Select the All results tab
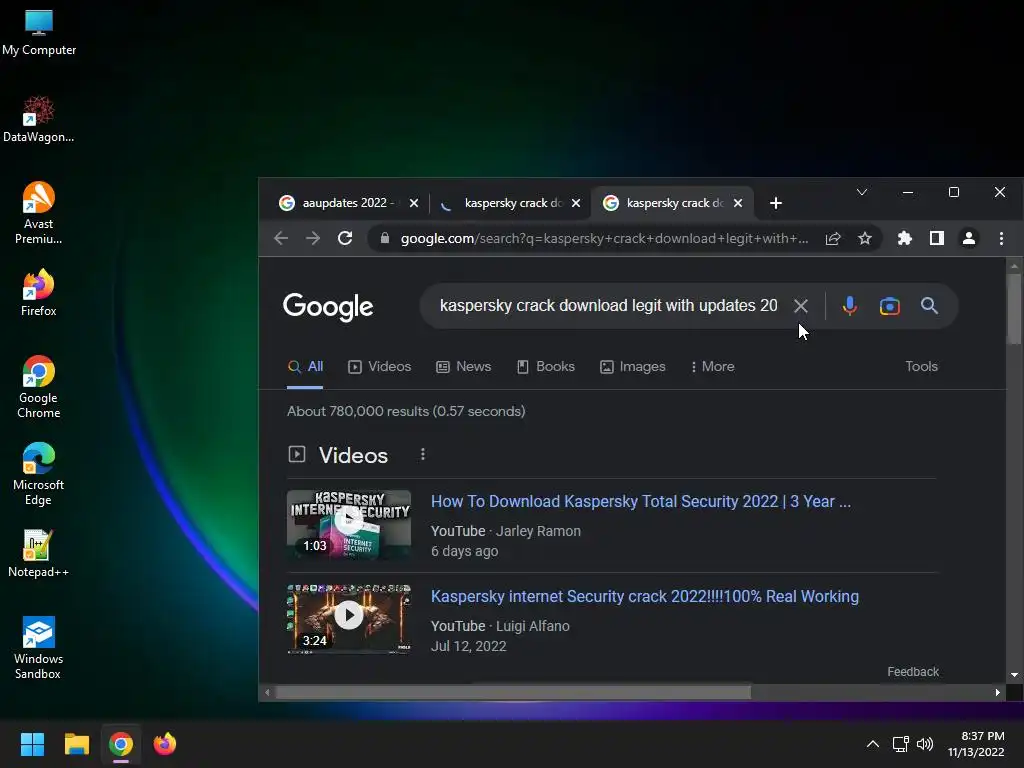 tap(305, 366)
